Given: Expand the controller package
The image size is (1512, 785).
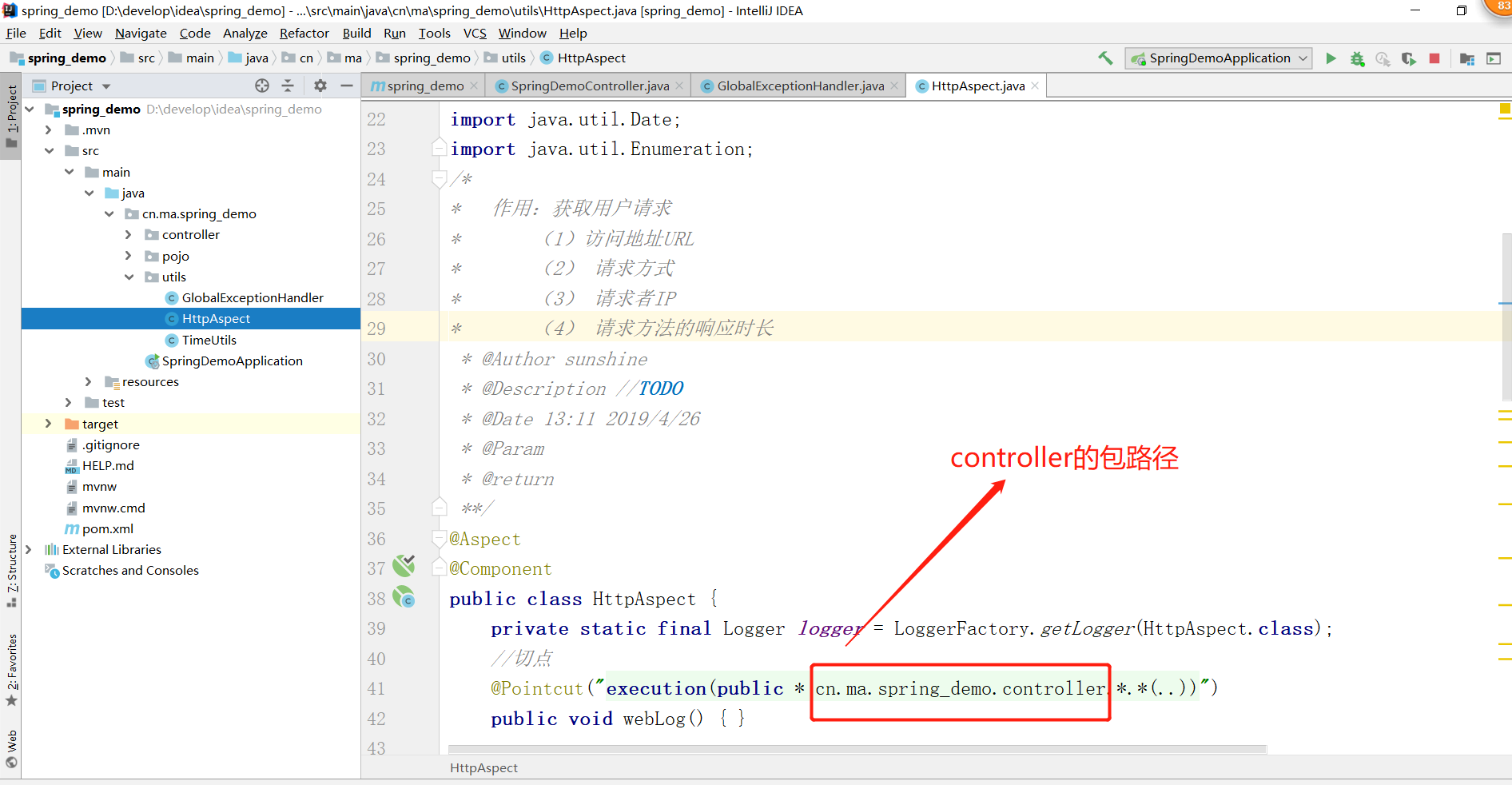Looking at the screenshot, I should coord(129,235).
